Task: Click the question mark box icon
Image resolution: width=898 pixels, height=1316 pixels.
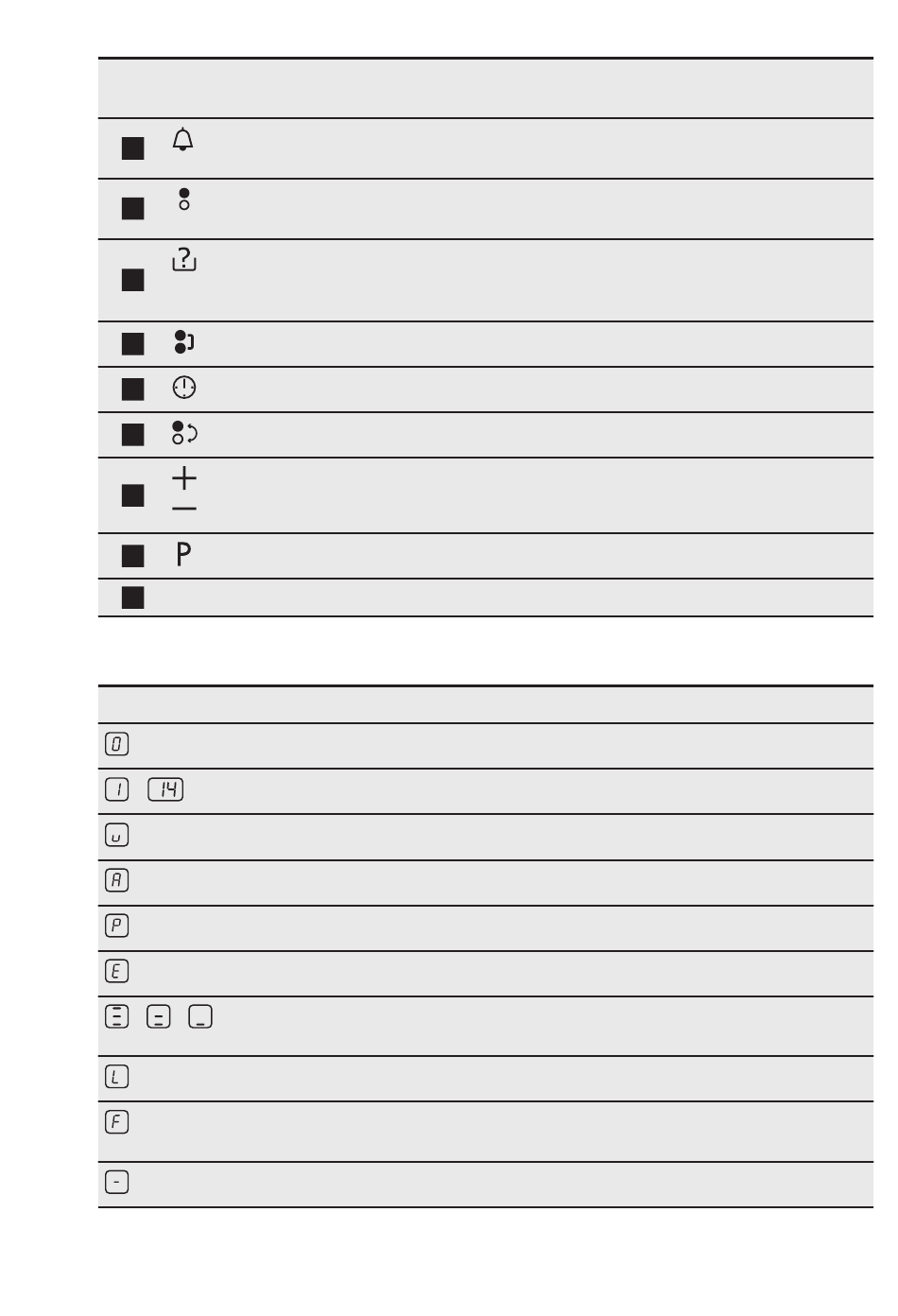Action: coord(184,259)
